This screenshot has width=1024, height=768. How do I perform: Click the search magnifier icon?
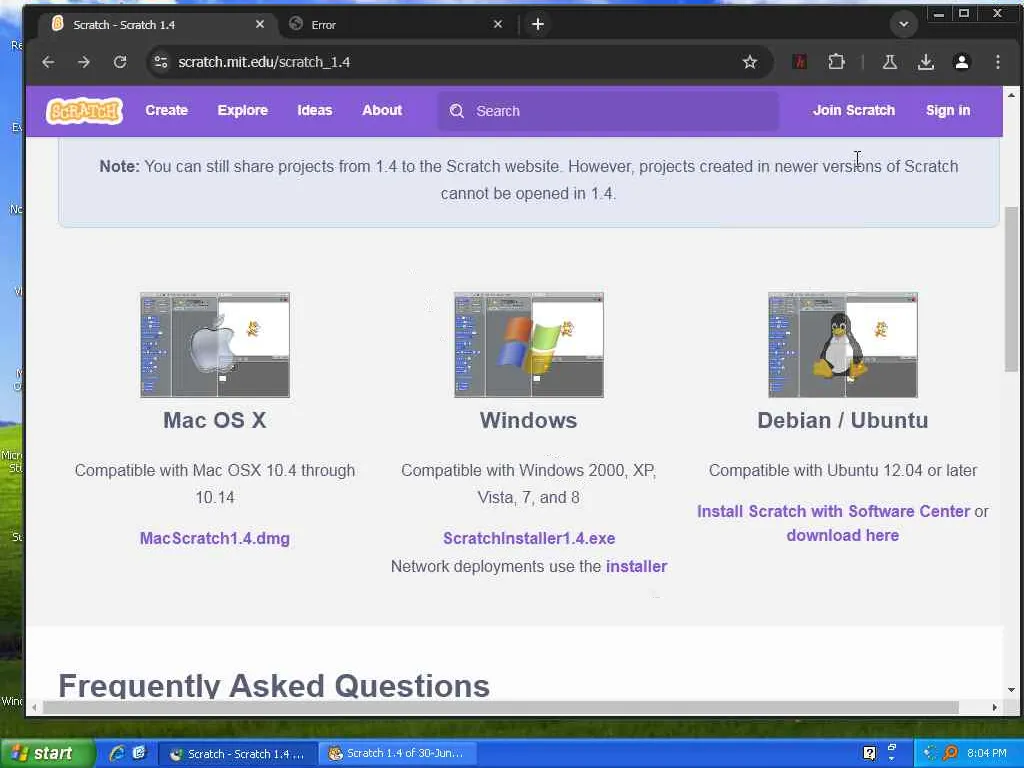tap(456, 111)
